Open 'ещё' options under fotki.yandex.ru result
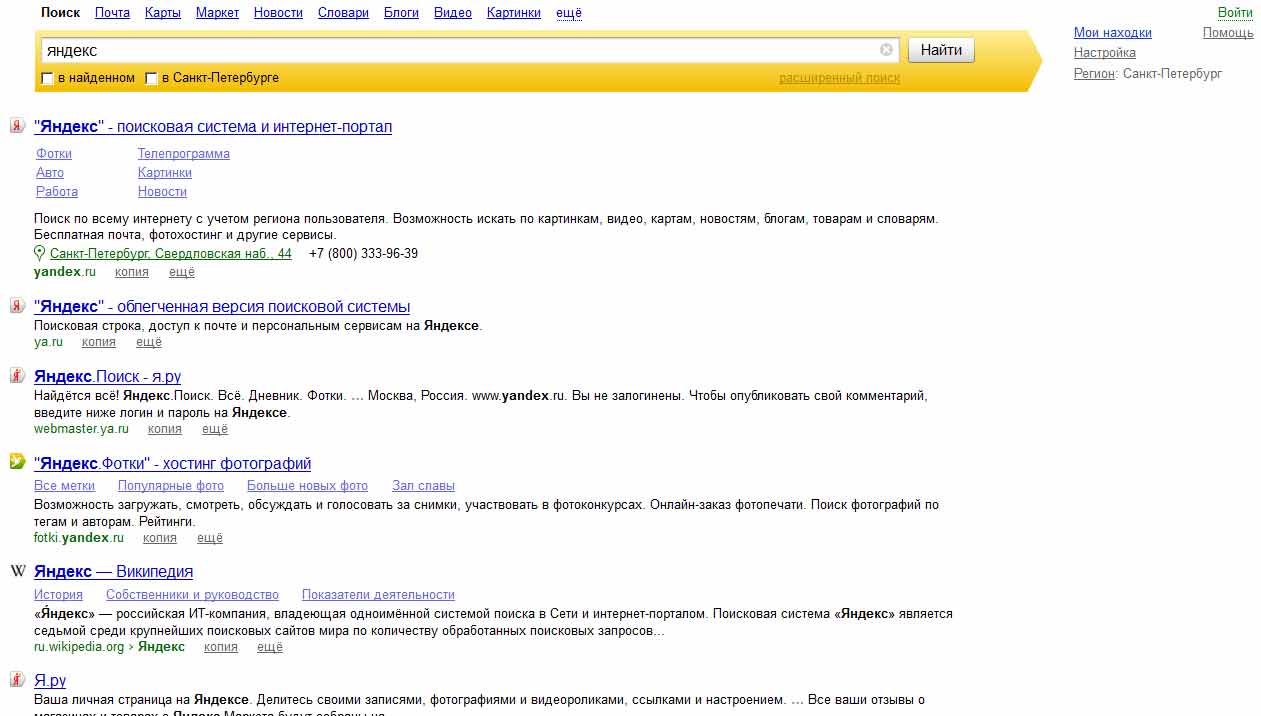The width and height of the screenshot is (1261, 716). click(x=210, y=538)
